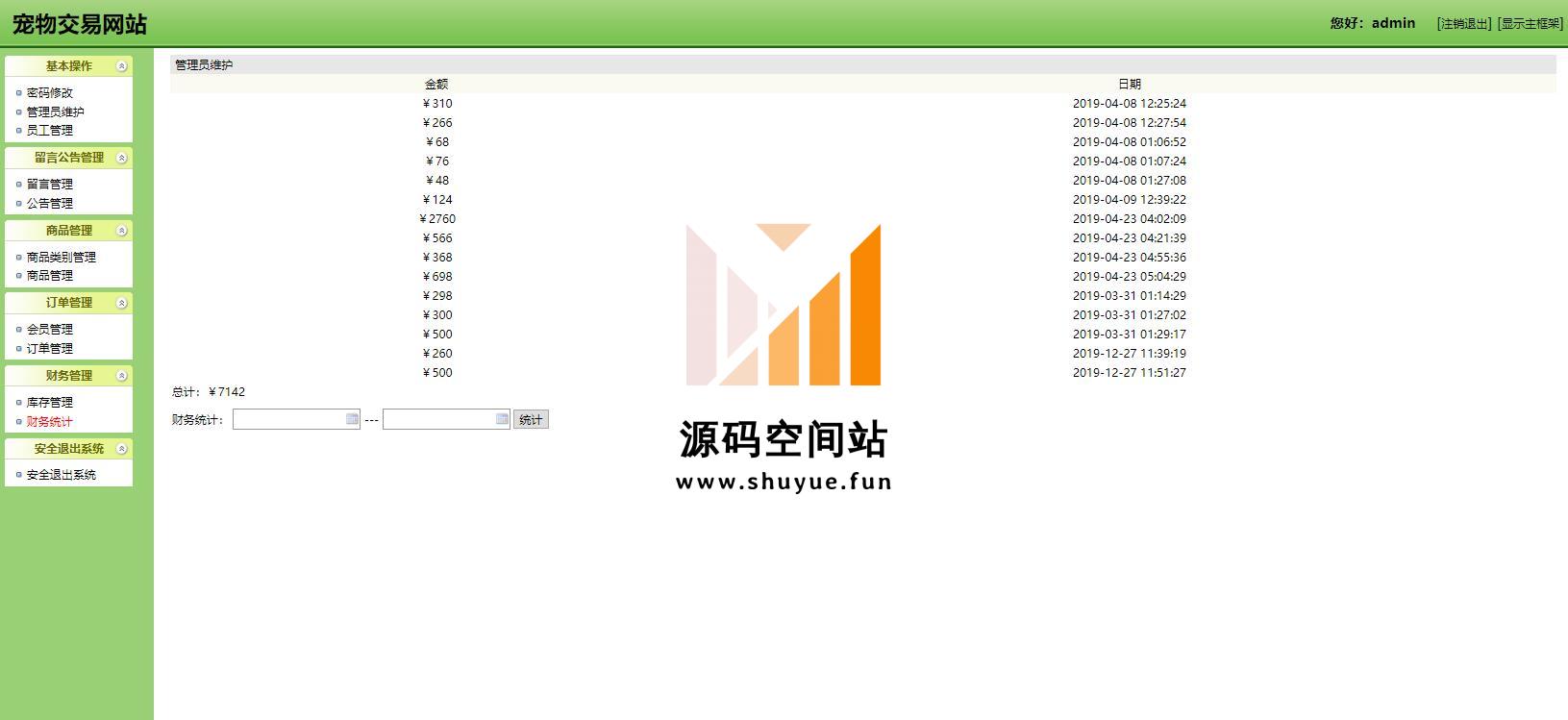
Task: Click date 2019-04-23 04:02:09
Action: click(1130, 219)
